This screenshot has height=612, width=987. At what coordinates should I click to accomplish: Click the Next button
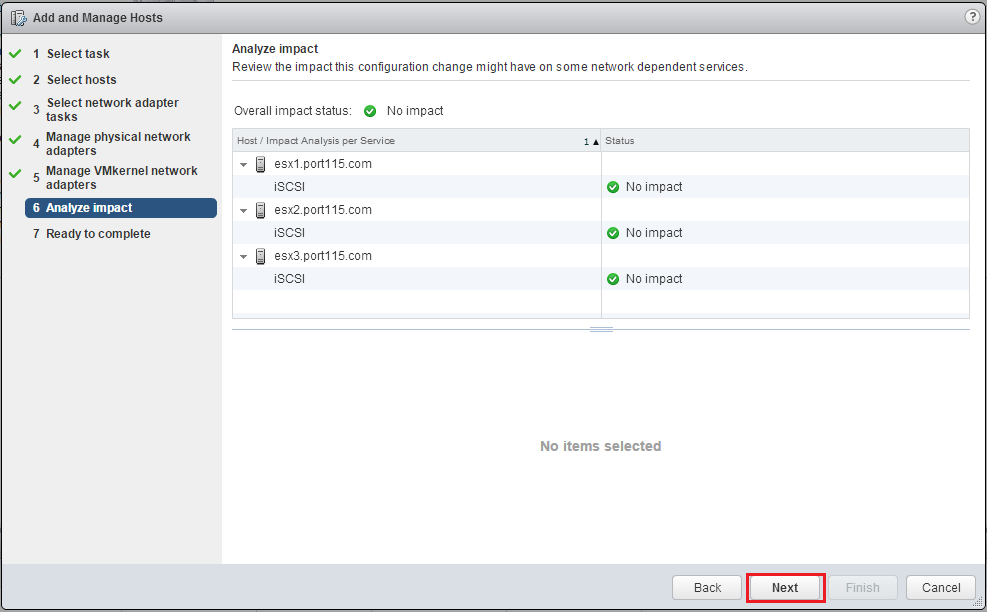[x=785, y=587]
